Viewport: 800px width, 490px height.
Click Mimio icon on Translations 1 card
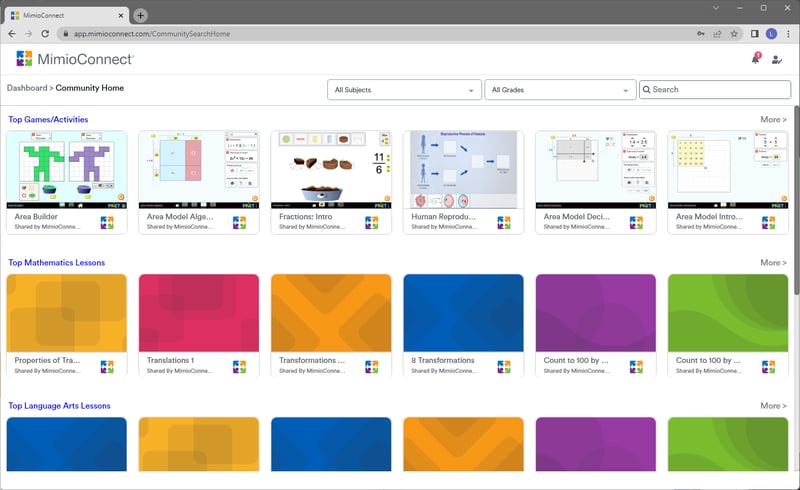[x=239, y=366]
